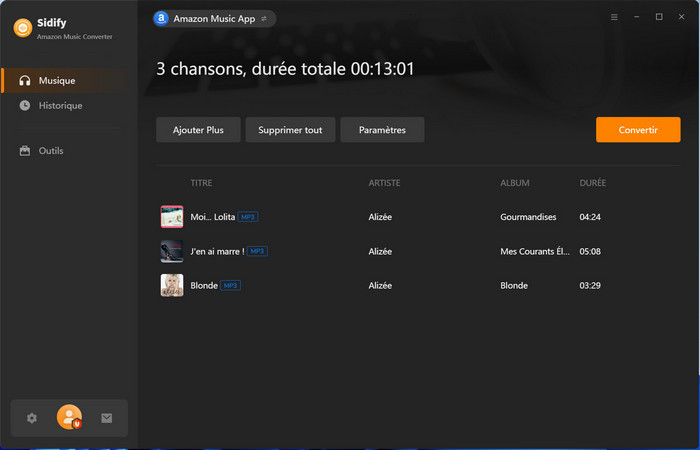The height and width of the screenshot is (450, 700).
Task: Click the MP3 badge next to Blonde
Action: pyautogui.click(x=230, y=285)
